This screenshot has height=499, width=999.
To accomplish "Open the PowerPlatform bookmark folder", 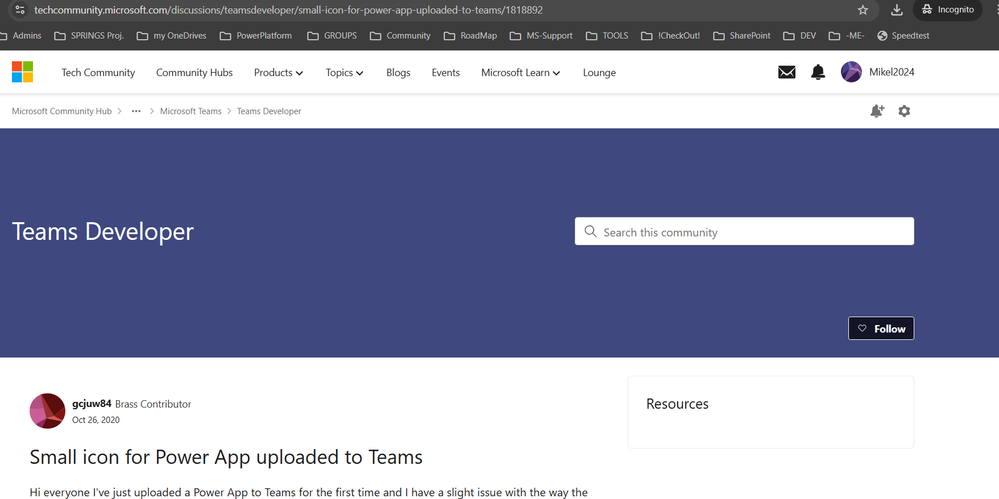I will point(255,36).
